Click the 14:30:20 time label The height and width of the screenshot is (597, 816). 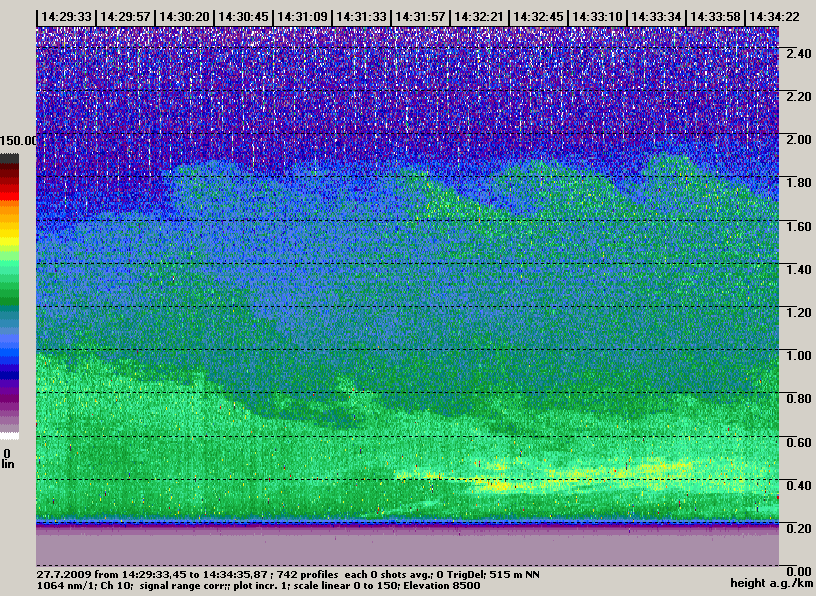(184, 17)
